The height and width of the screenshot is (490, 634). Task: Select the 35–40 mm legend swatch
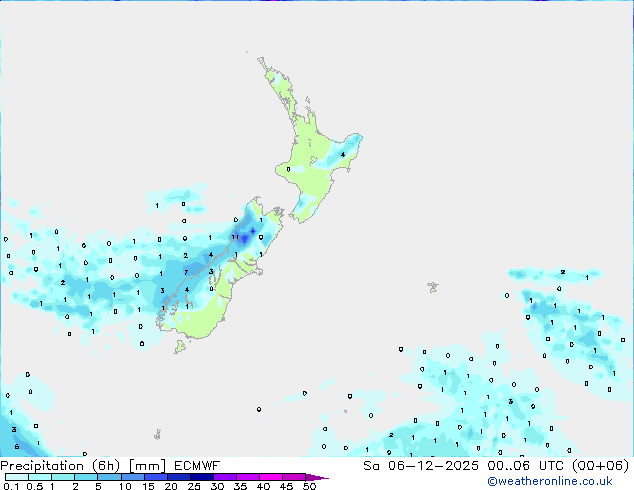[247, 477]
